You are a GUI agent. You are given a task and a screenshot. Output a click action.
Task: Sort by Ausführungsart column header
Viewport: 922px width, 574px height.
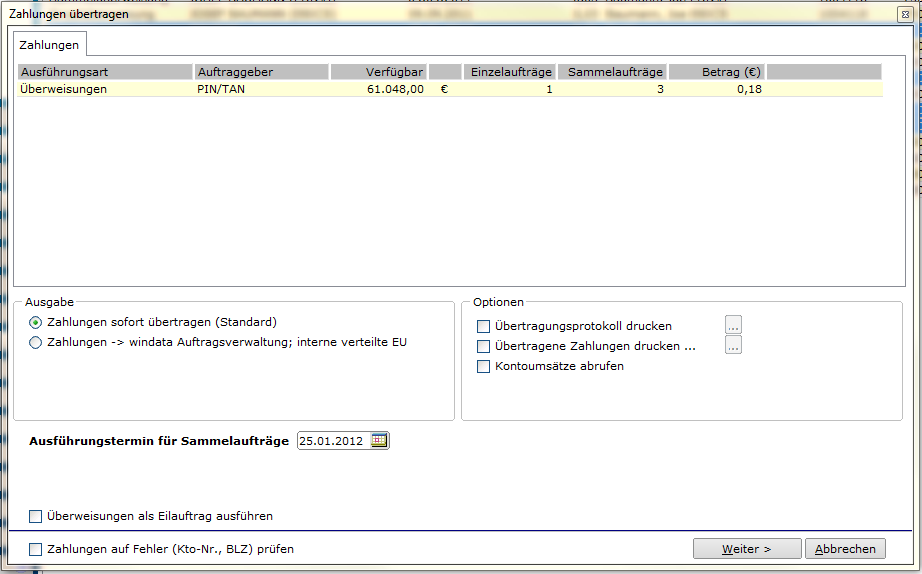(105, 72)
